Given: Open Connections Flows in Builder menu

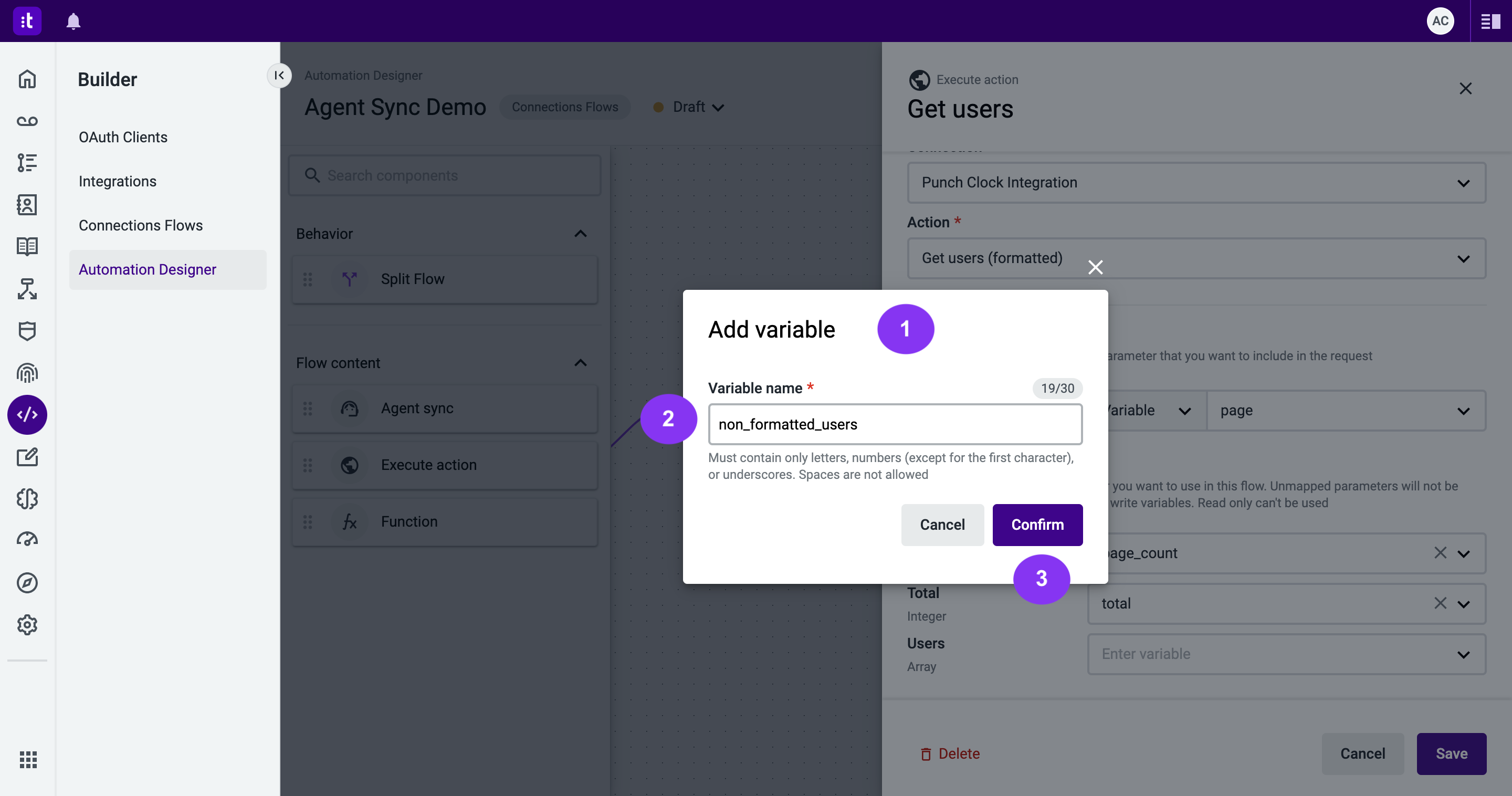Looking at the screenshot, I should (x=141, y=225).
